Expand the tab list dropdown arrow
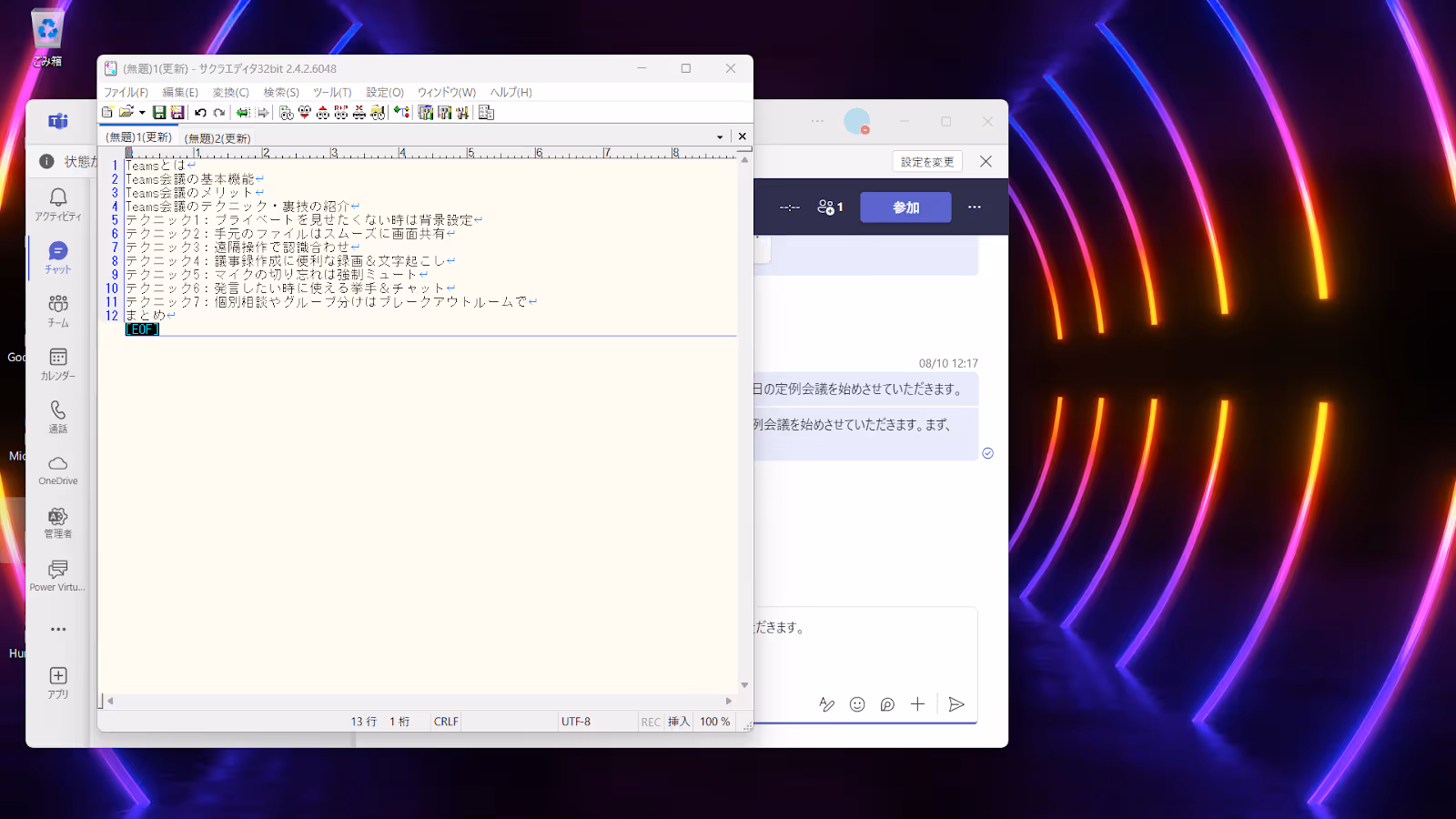The height and width of the screenshot is (819, 1456). [x=720, y=137]
